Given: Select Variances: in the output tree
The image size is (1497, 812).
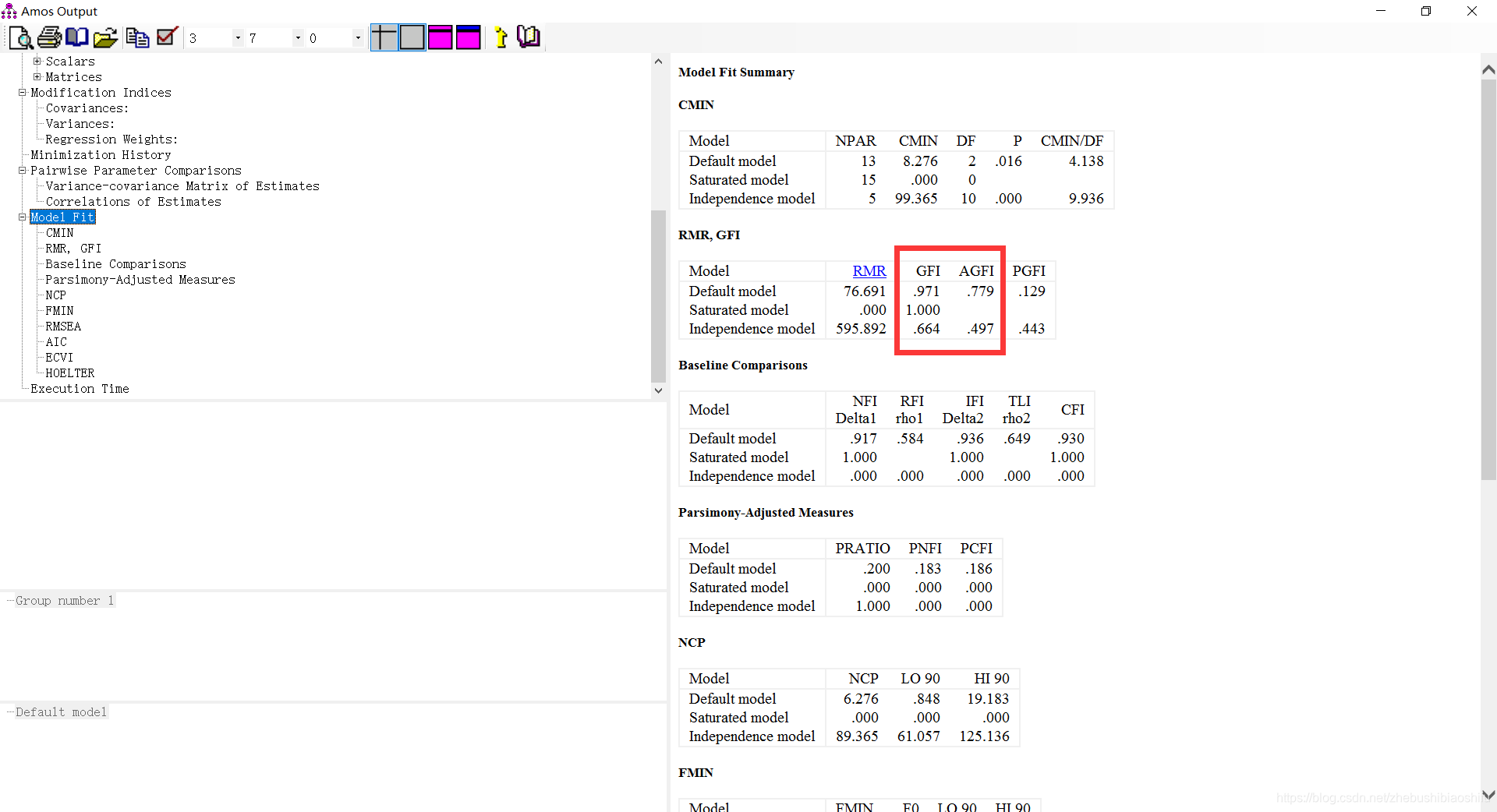Looking at the screenshot, I should pos(80,124).
